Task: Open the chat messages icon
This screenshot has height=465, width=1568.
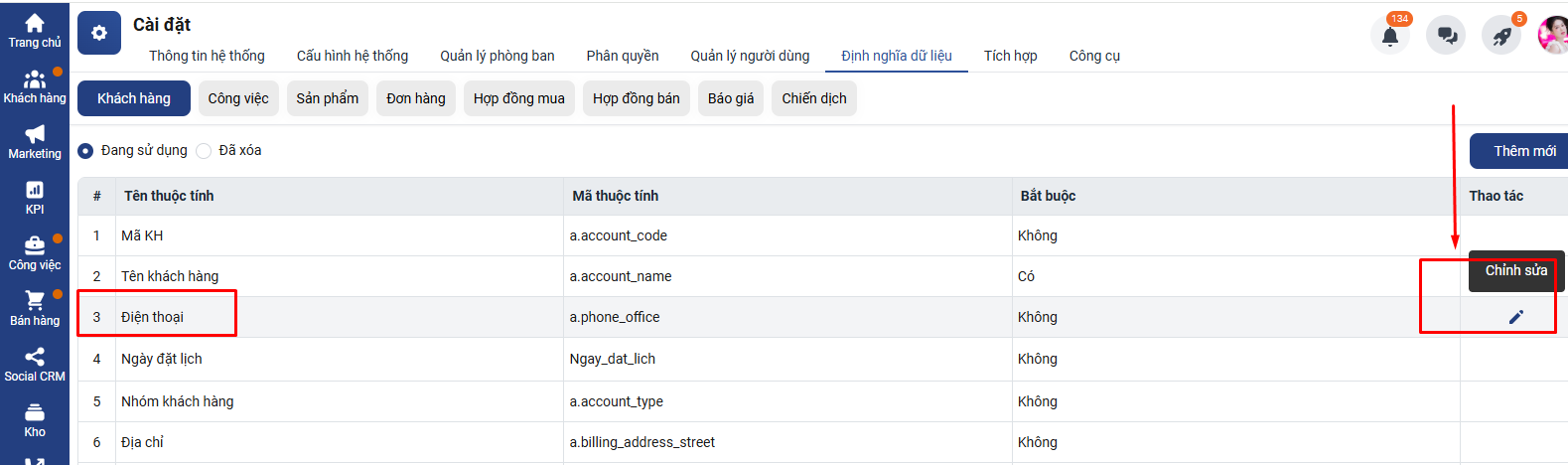Action: [x=1446, y=37]
